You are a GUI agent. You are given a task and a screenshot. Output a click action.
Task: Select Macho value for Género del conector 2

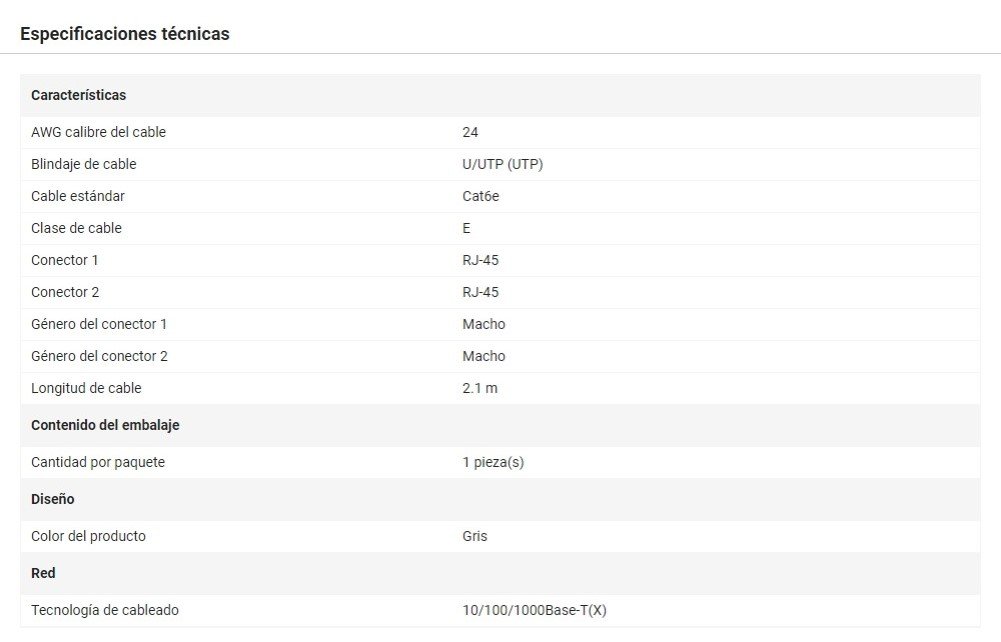484,356
